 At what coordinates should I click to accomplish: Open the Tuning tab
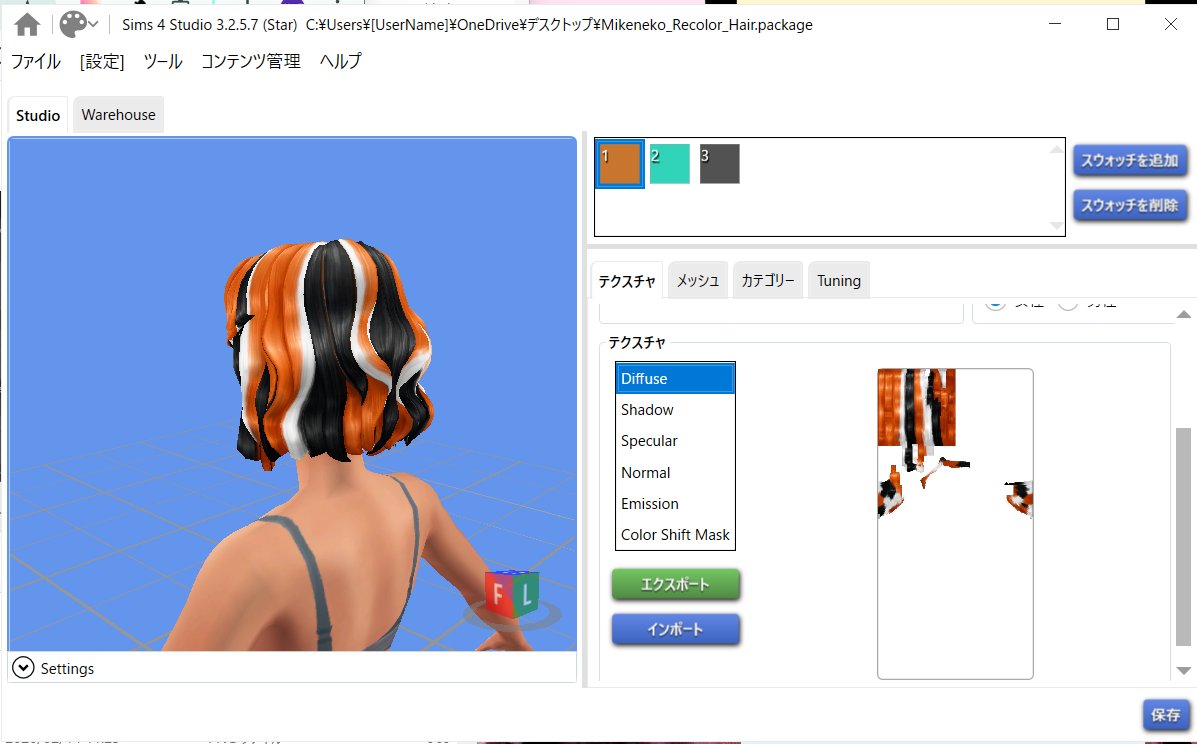[839, 281]
